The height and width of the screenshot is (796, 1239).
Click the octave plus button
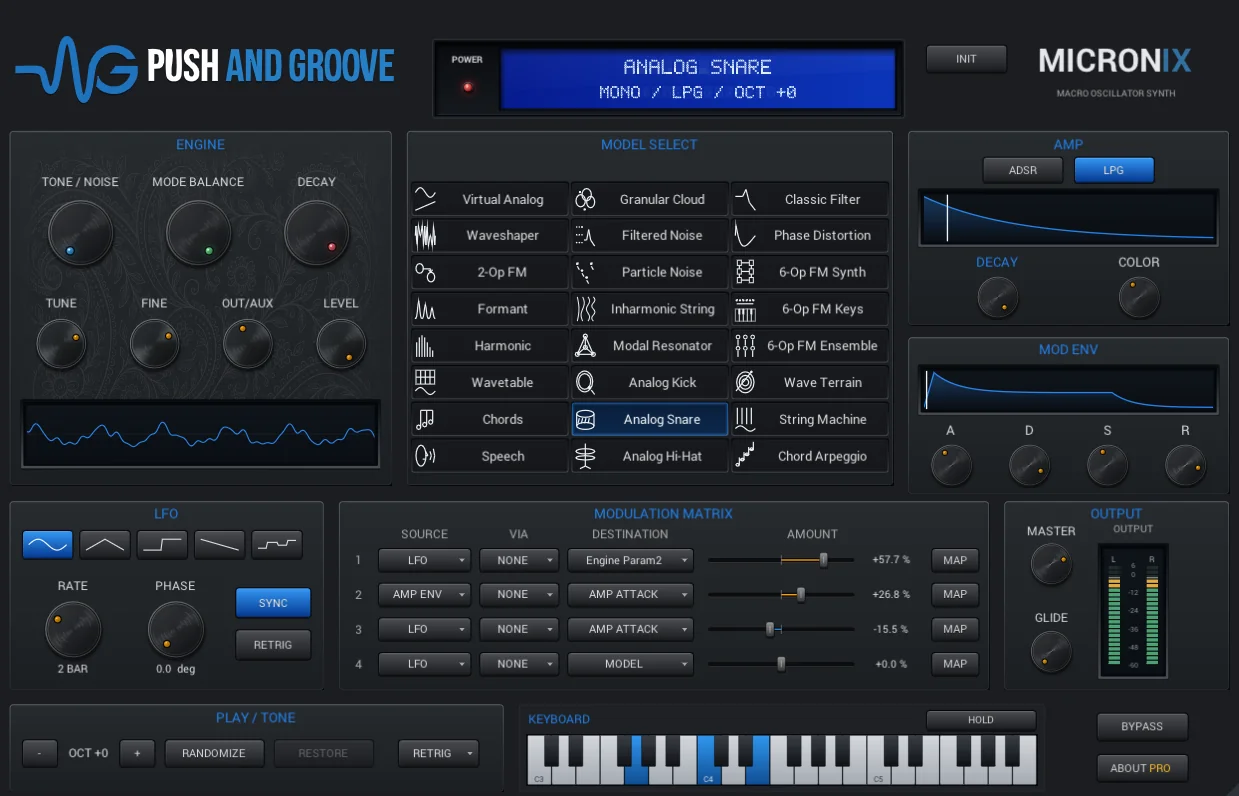(x=137, y=753)
